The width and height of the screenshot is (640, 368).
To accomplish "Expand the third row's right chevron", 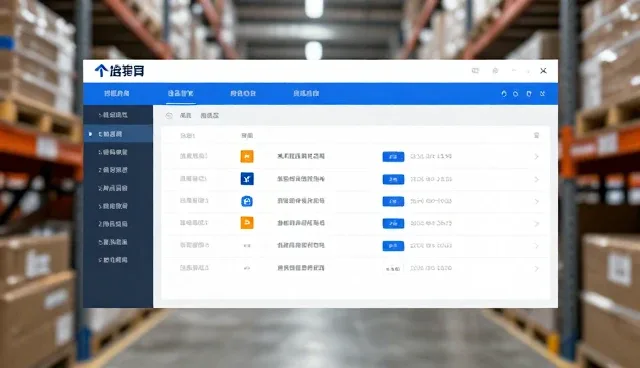I will pos(537,202).
